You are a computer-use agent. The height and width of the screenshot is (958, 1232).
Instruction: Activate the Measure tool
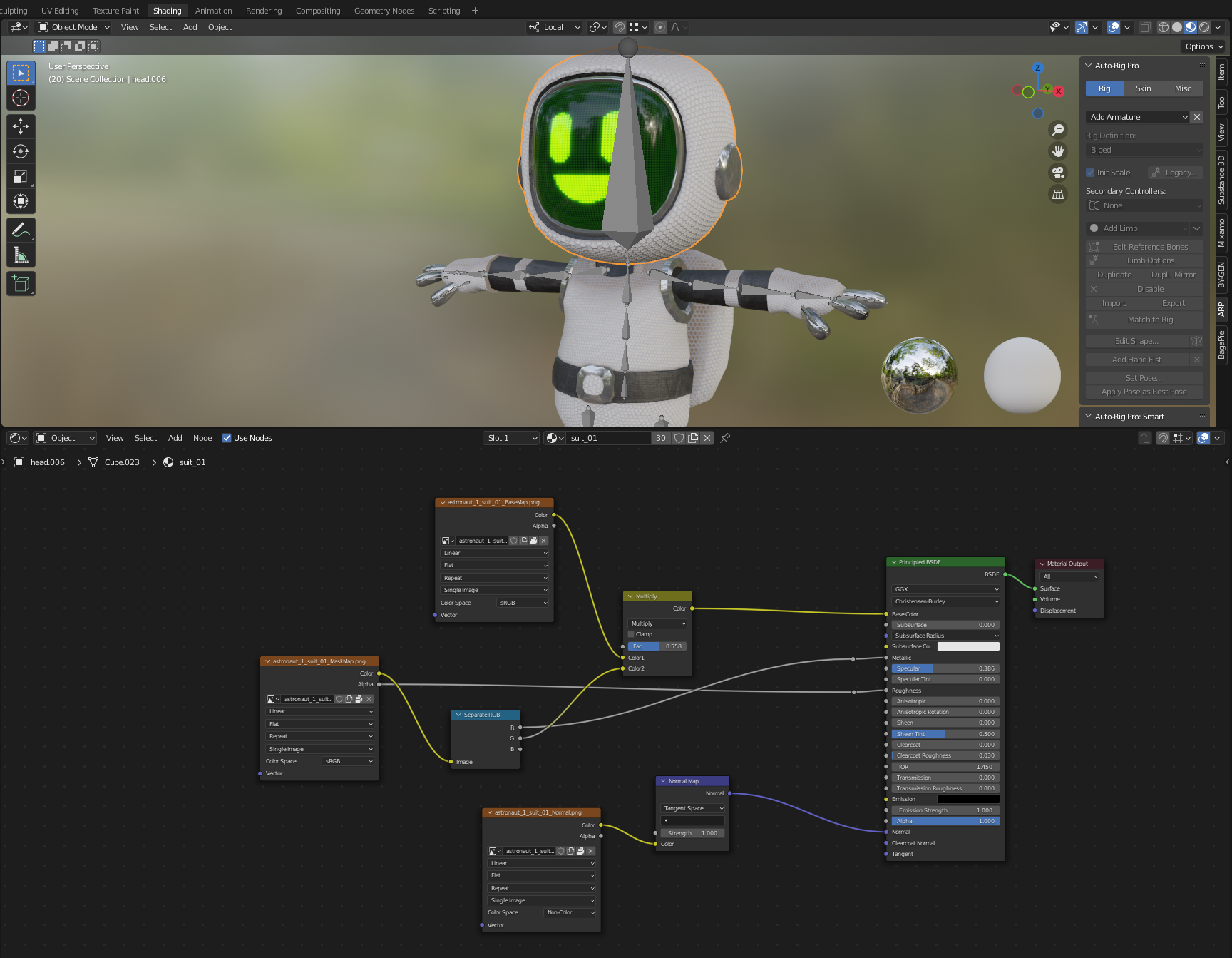tap(21, 254)
